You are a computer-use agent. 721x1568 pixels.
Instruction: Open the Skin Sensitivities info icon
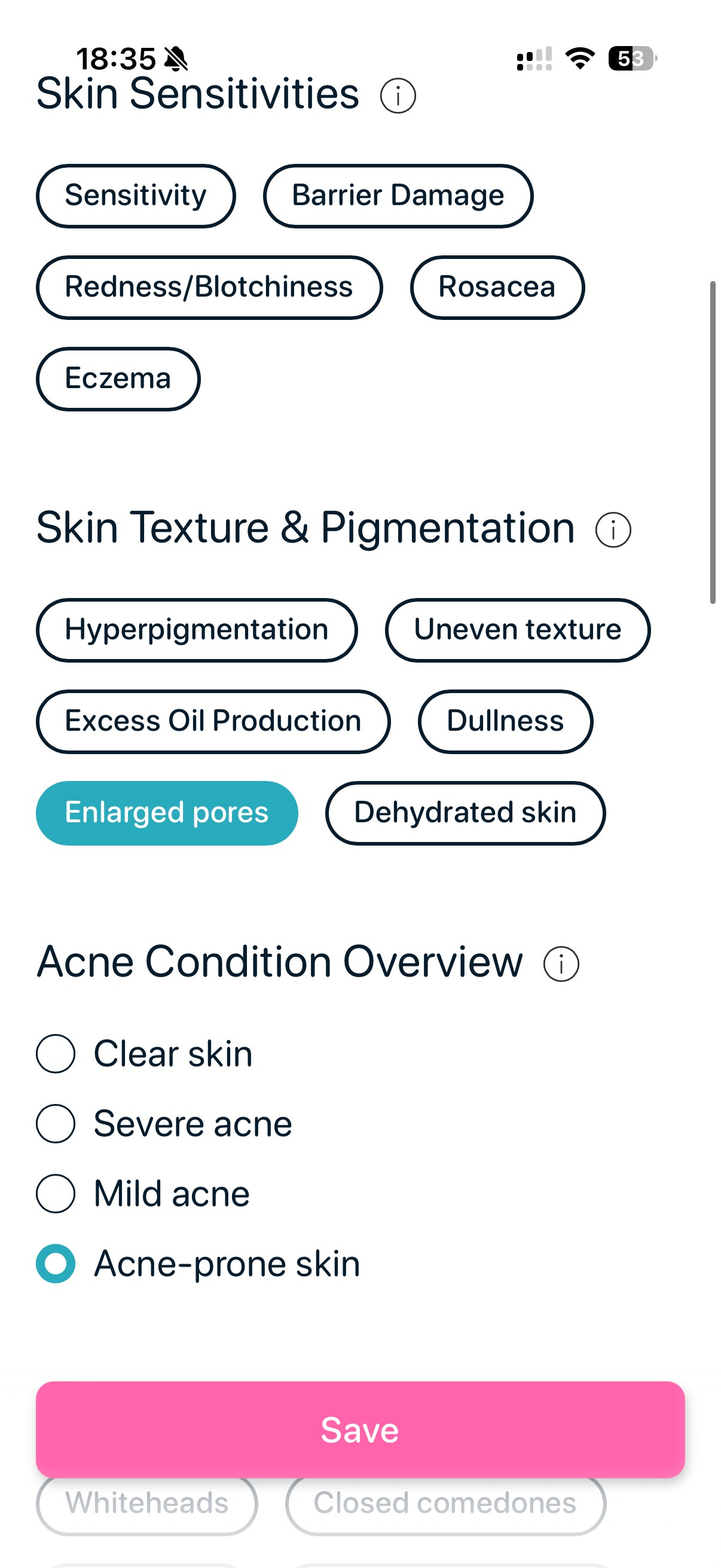pos(399,96)
